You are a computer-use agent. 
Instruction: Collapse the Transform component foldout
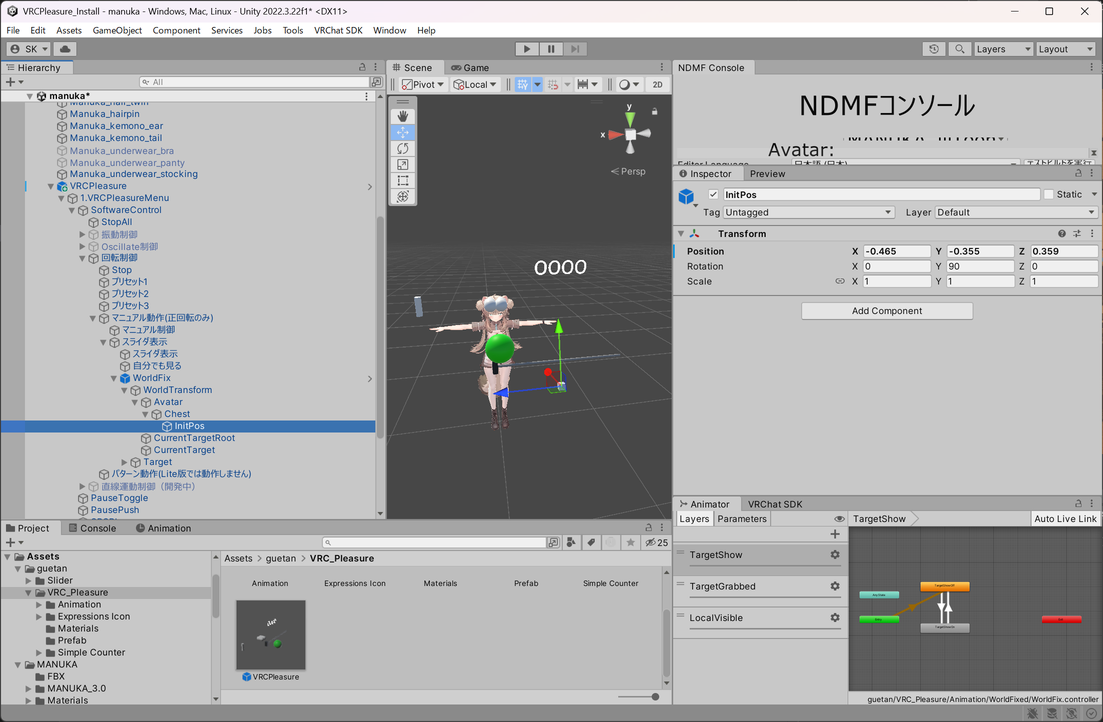(x=681, y=234)
